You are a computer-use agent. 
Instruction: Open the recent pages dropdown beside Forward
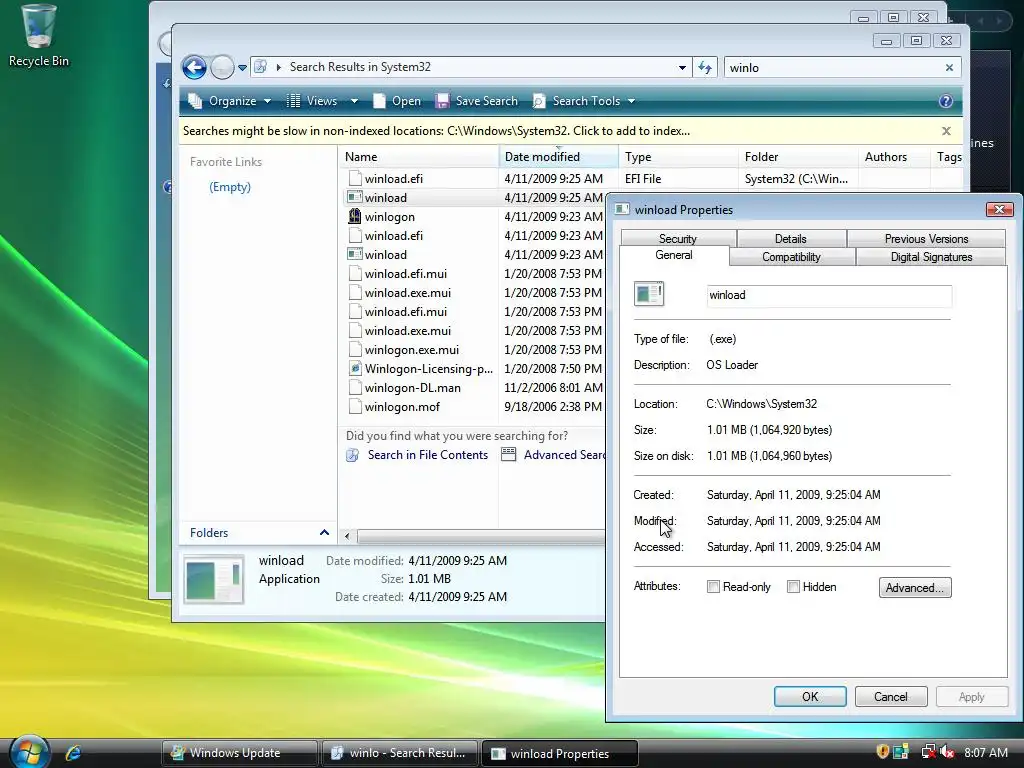[242, 67]
